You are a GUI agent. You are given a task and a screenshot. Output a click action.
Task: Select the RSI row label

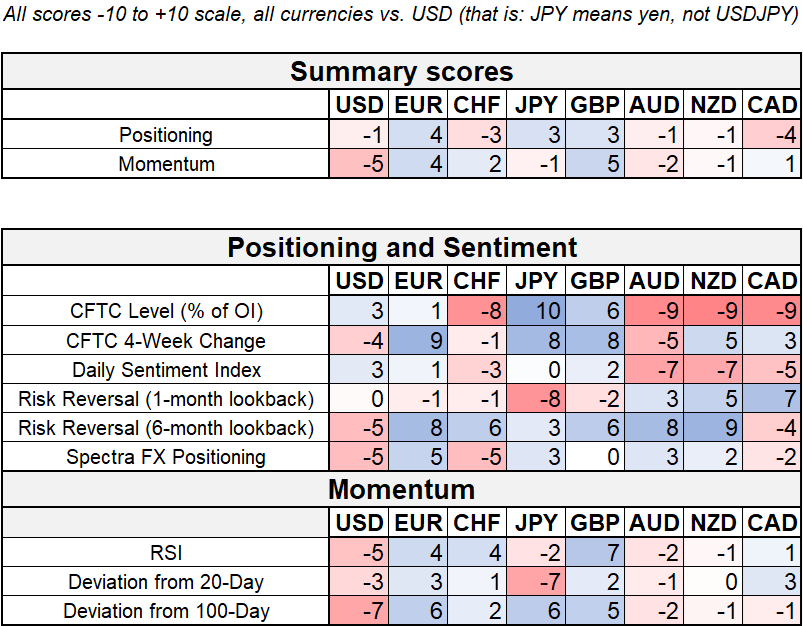point(166,552)
